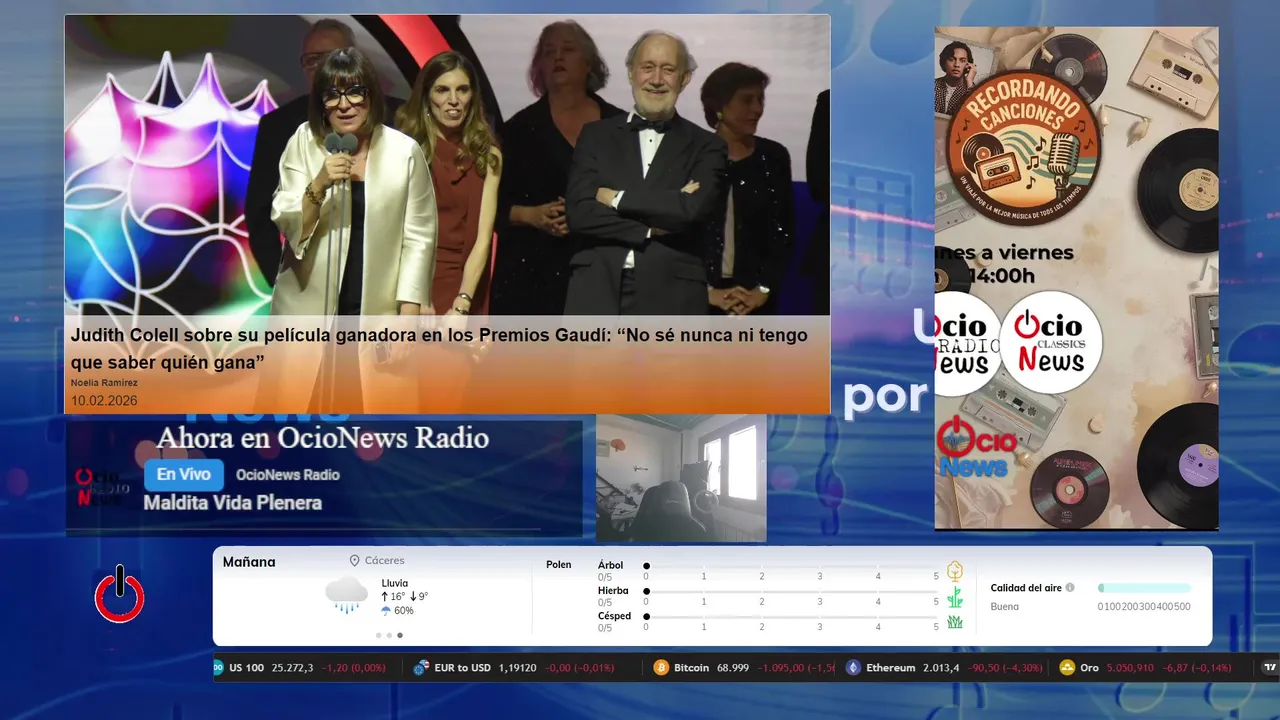Click the Ocio Classics News circle logo
This screenshot has height=720, width=1280.
click(x=1050, y=343)
